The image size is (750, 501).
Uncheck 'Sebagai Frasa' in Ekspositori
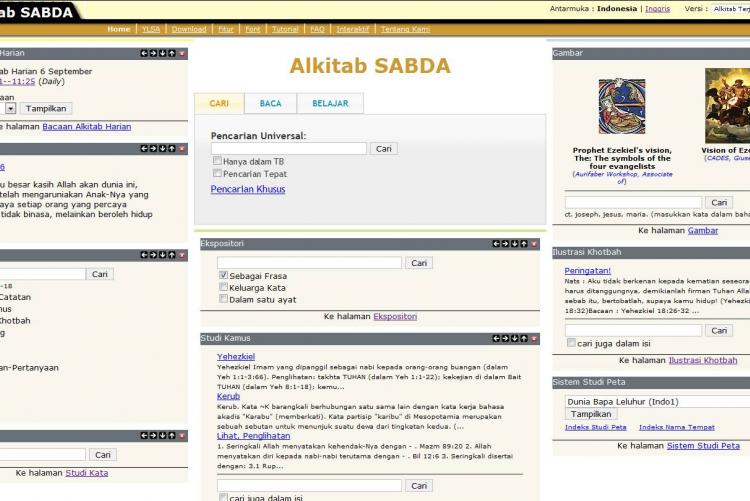[x=223, y=275]
